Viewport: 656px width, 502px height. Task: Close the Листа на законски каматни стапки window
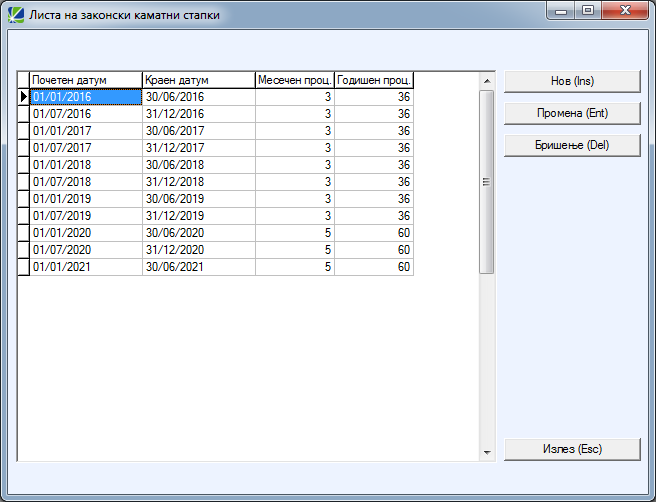625,11
